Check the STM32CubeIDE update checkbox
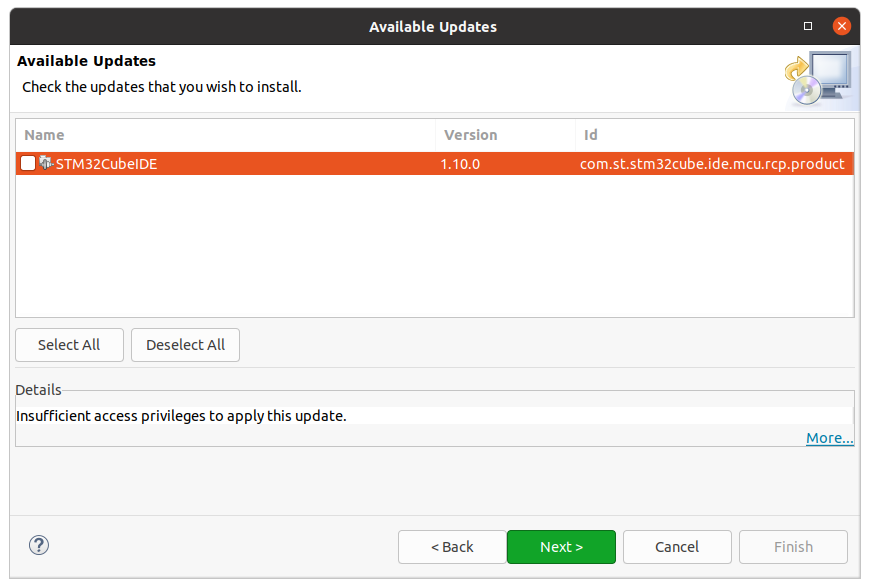 pyautogui.click(x=28, y=163)
